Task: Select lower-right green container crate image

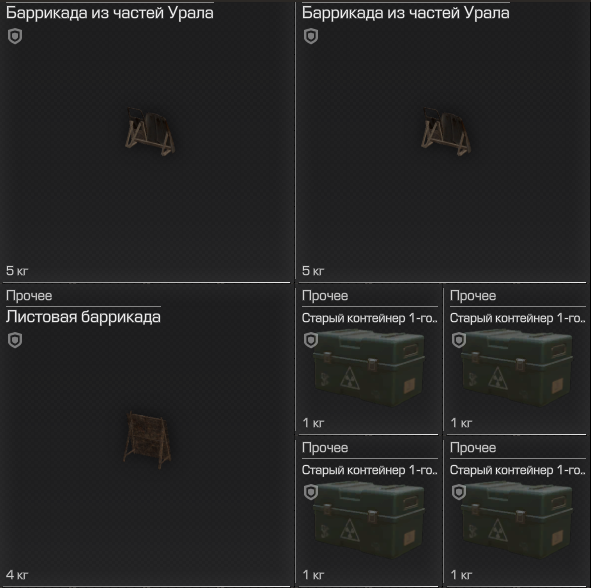Action: pos(517,520)
